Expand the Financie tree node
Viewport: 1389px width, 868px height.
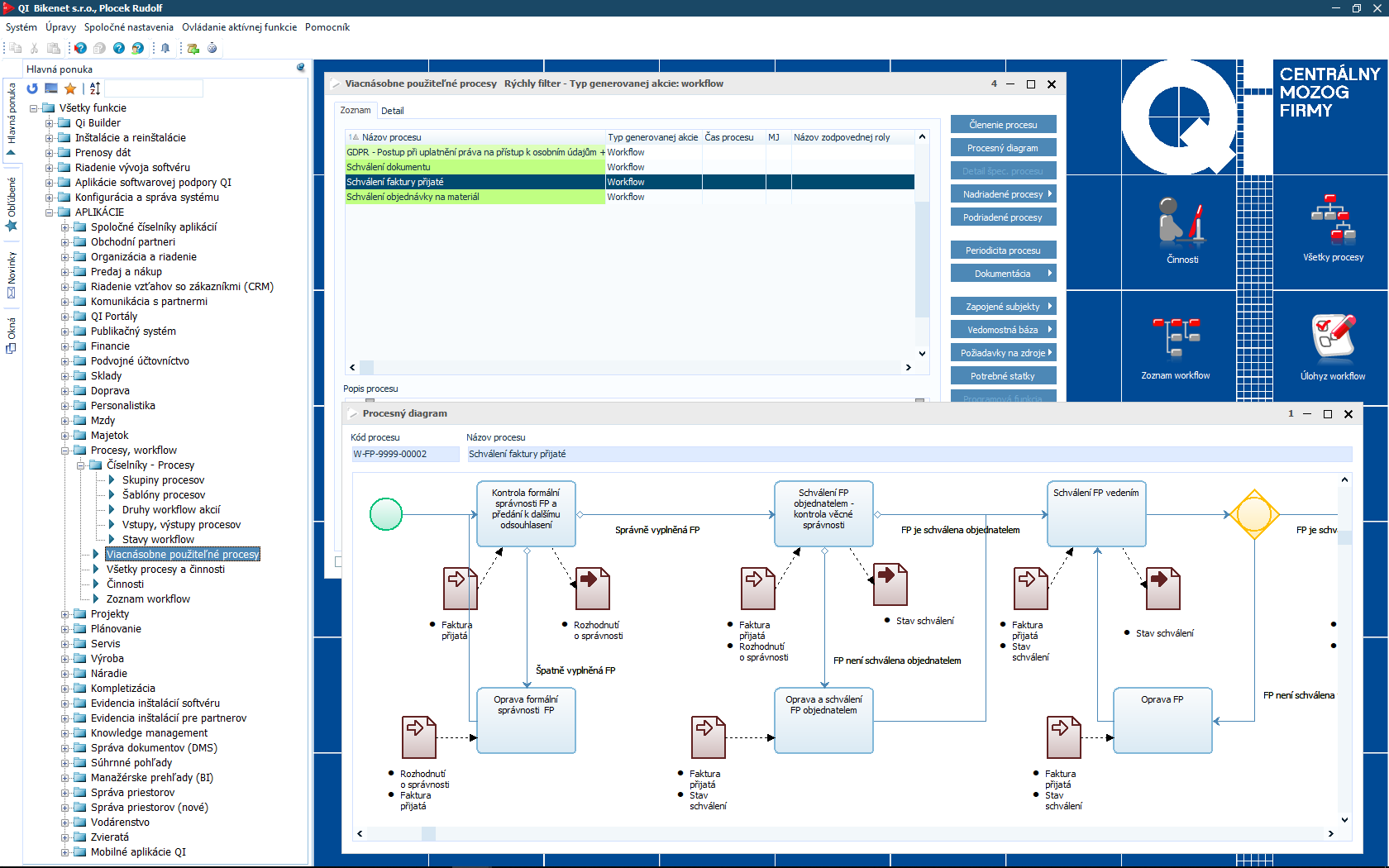coord(65,346)
